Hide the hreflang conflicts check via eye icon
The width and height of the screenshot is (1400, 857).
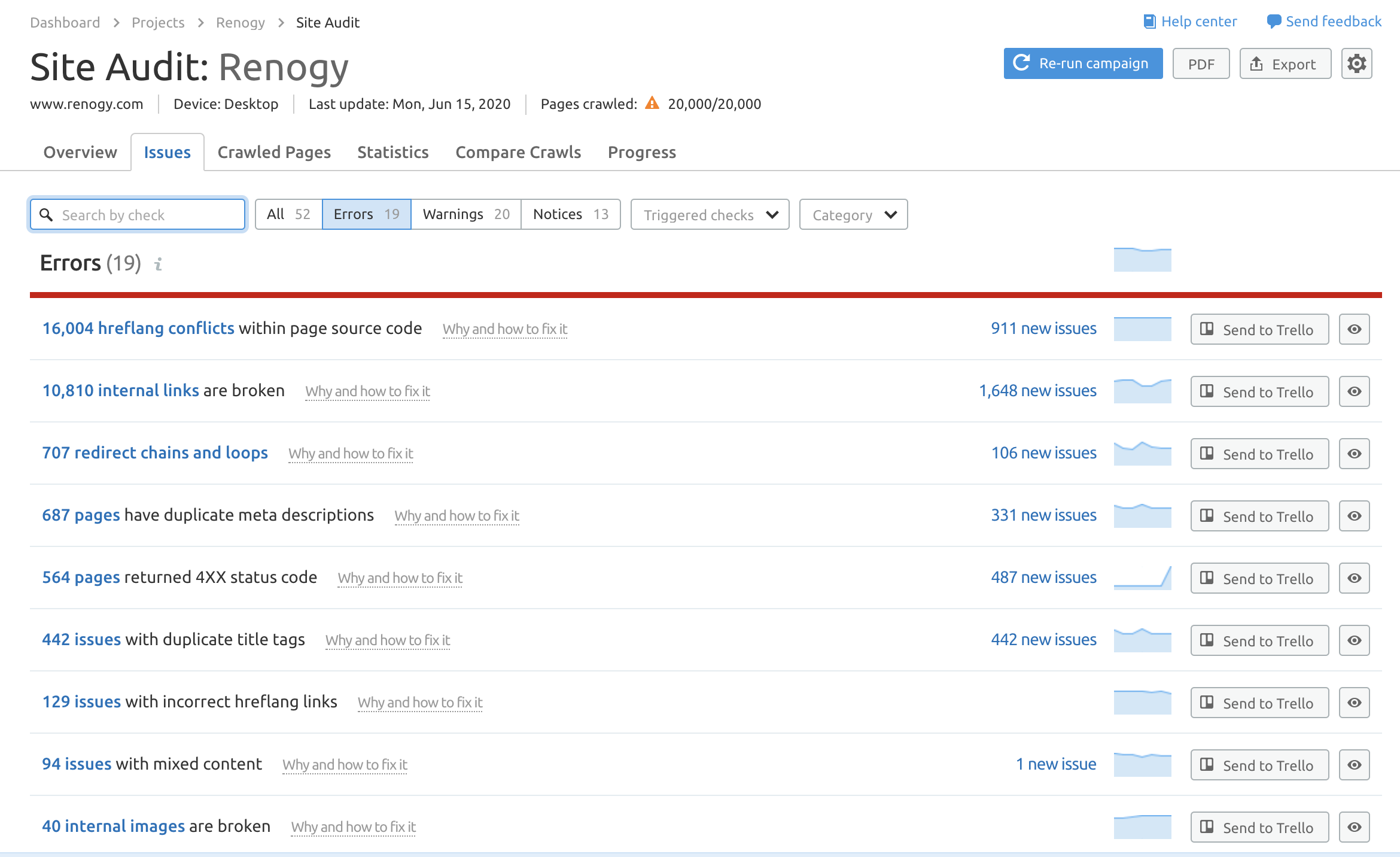(1354, 329)
